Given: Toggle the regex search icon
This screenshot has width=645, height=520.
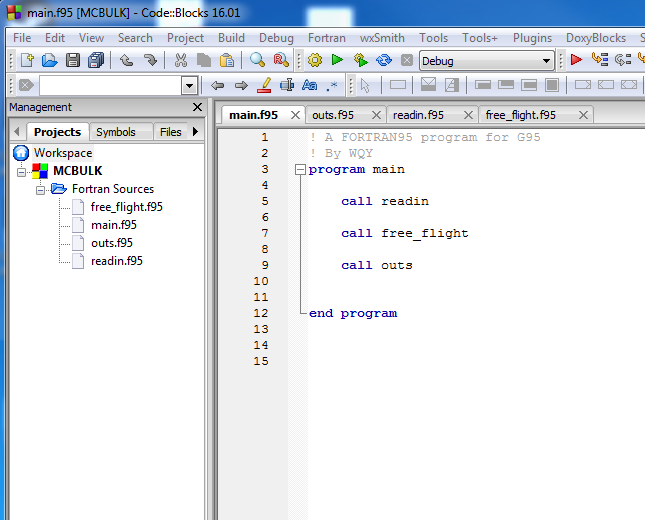Looking at the screenshot, I should click(332, 86).
